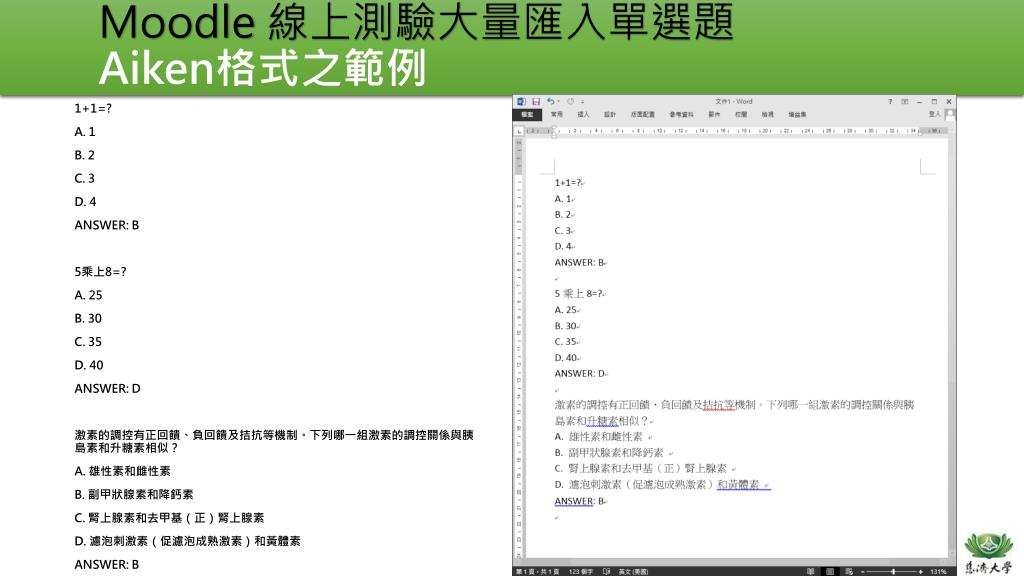Screen dimensions: 1024x576
Task: Click the vertical ruler of the Word window
Action: point(519,346)
